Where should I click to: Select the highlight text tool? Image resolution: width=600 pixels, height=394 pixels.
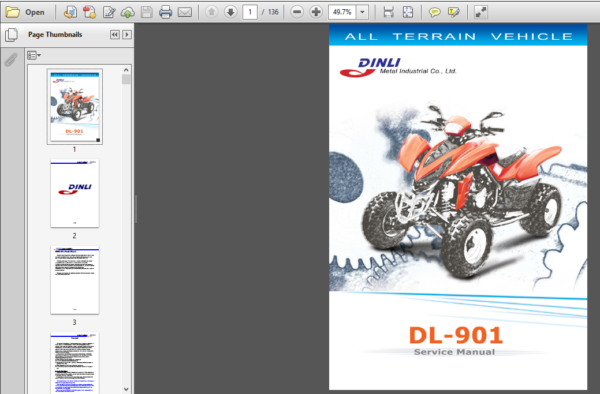(x=454, y=12)
